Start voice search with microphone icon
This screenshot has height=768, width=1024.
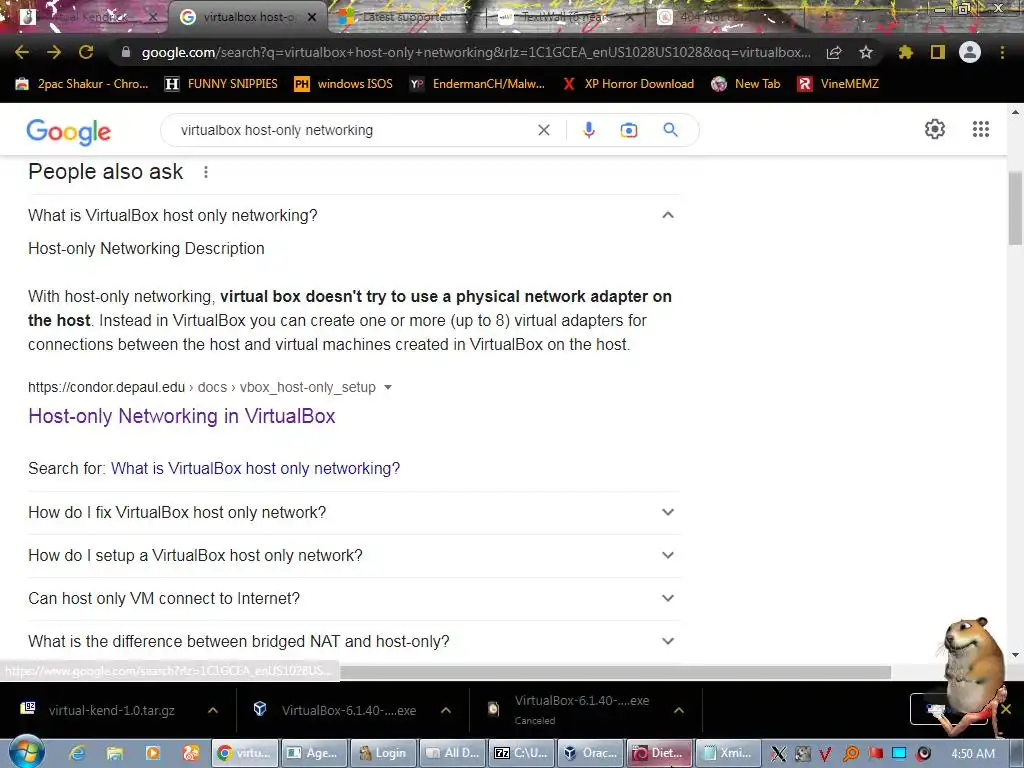pyautogui.click(x=588, y=130)
